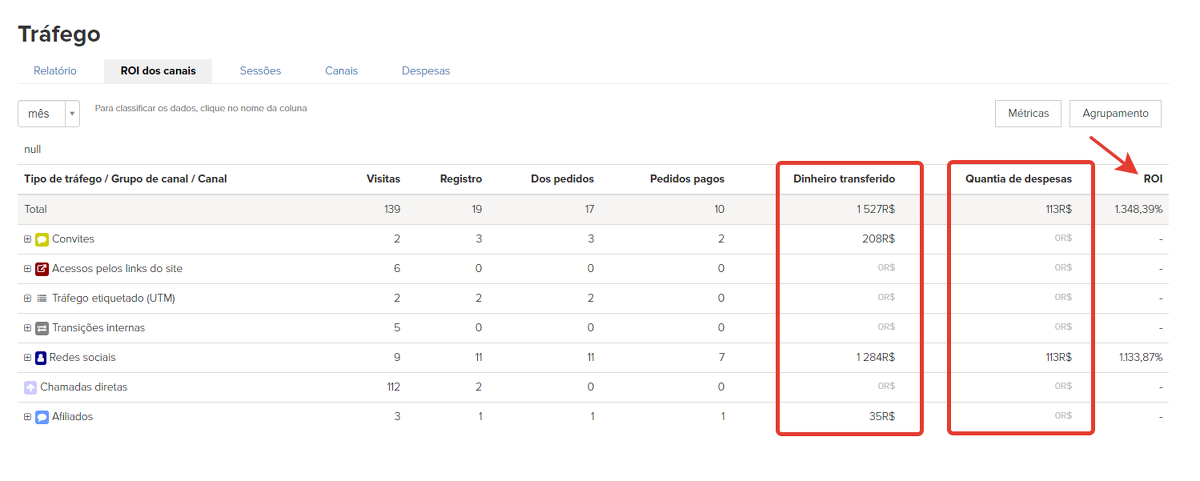Open the mês period dropdown
1200x481 pixels.
click(48, 114)
